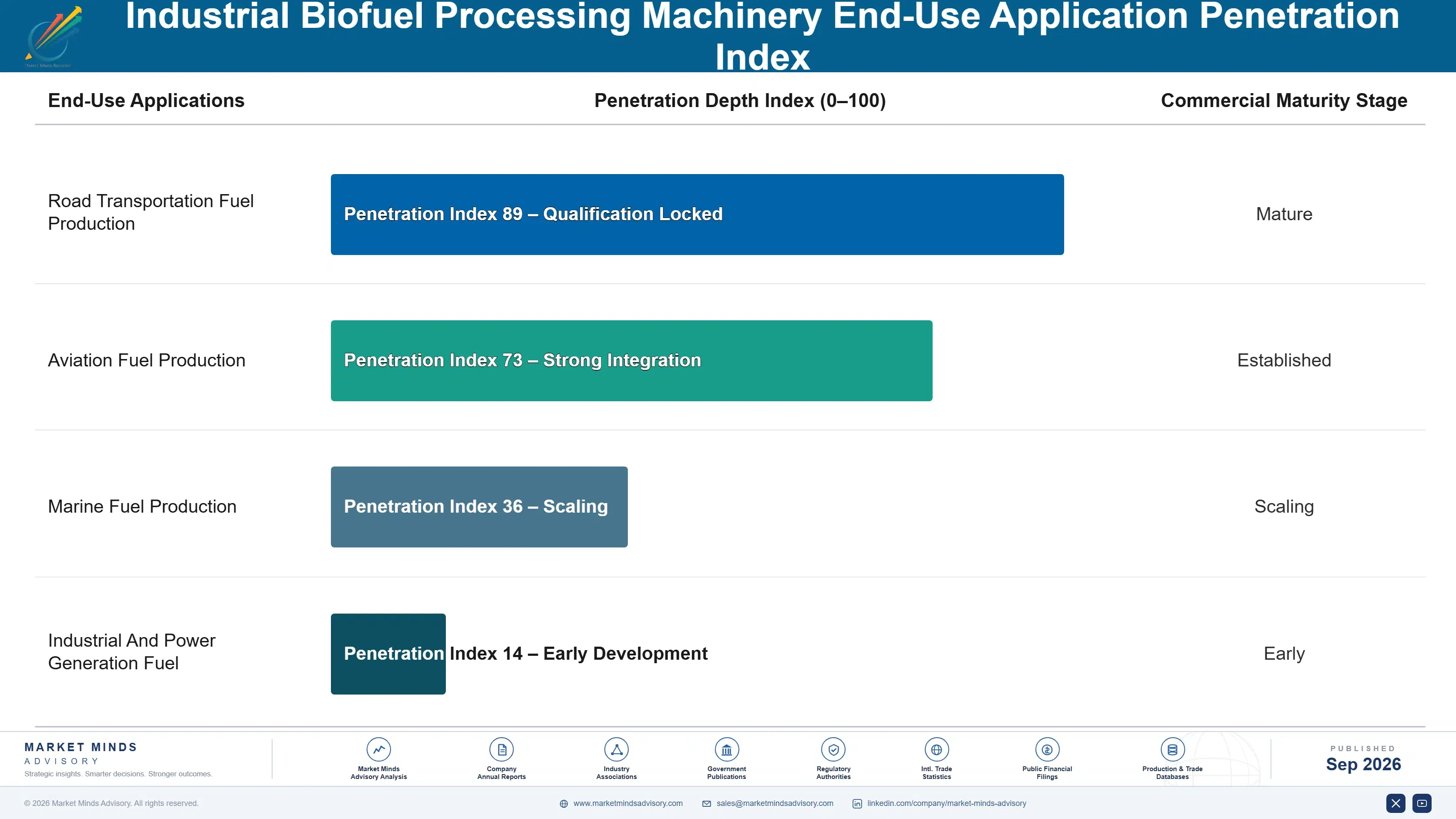Click the 'Company Annual Reports' source label

coord(501,773)
